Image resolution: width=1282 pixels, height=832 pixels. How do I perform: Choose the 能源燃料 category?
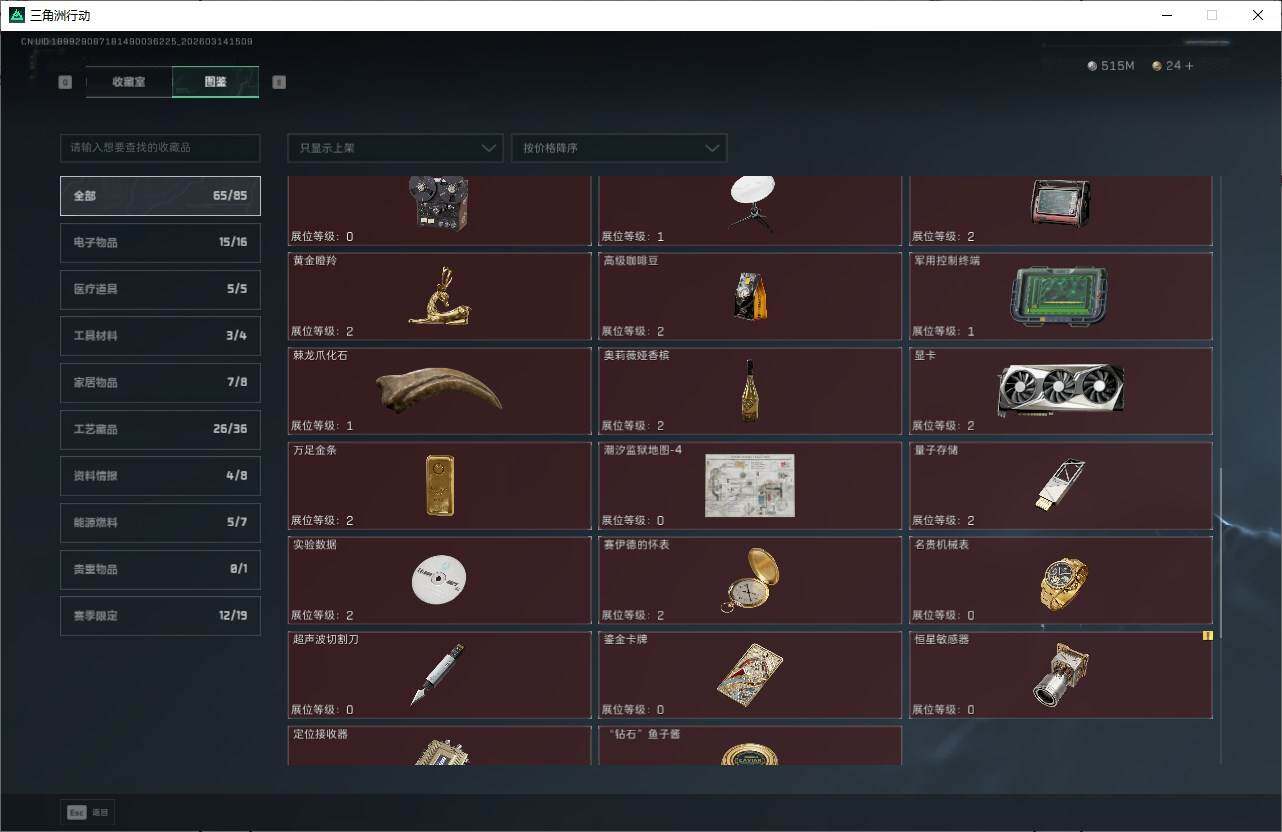tap(160, 523)
